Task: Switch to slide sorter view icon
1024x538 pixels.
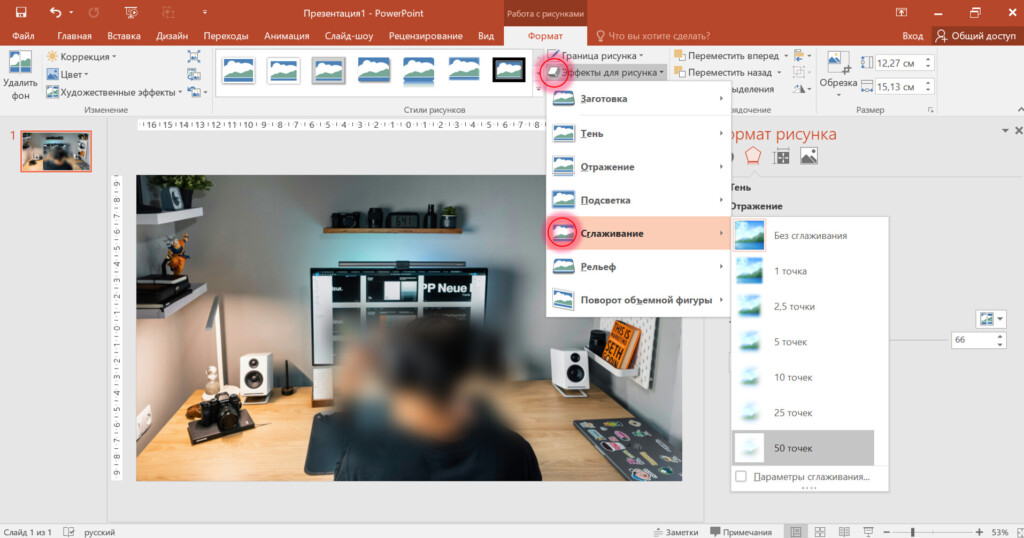Action: [821, 531]
